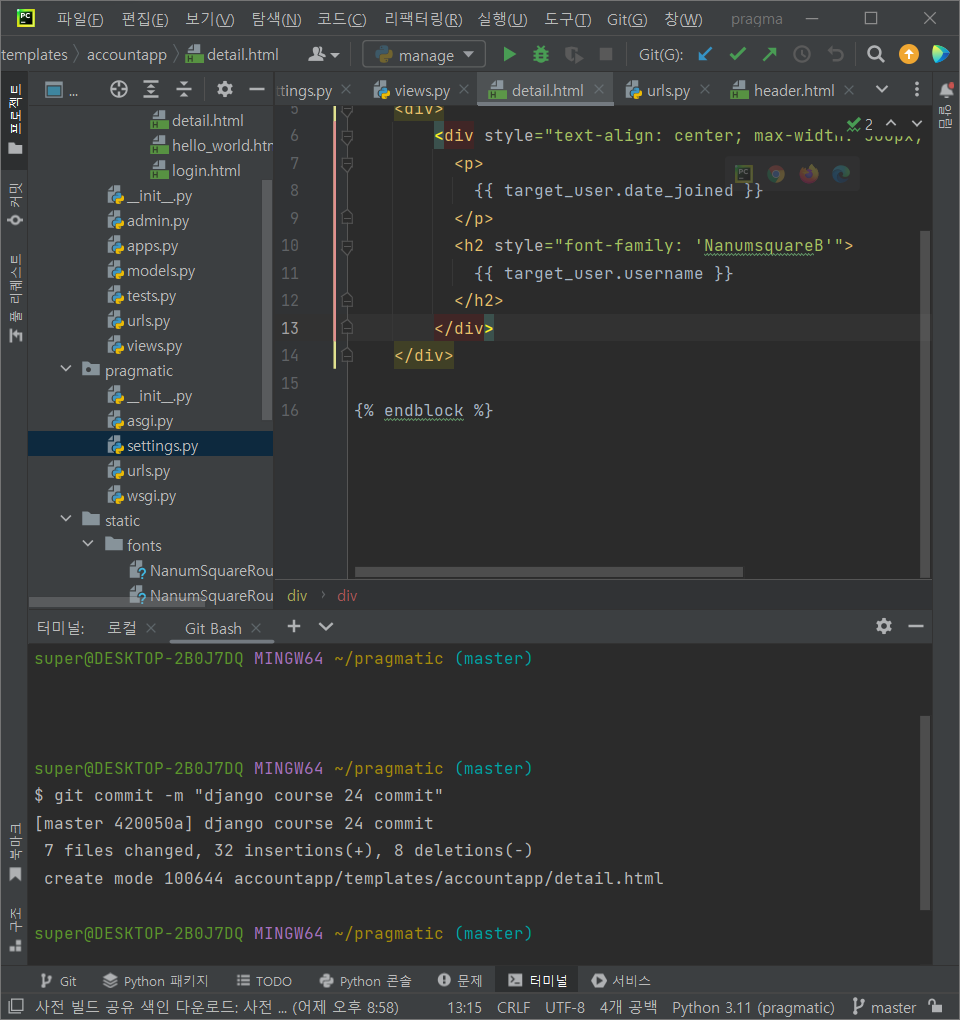Image resolution: width=960 pixels, height=1020 pixels.
Task: Switch to the views.py editor tab
Action: tap(420, 90)
